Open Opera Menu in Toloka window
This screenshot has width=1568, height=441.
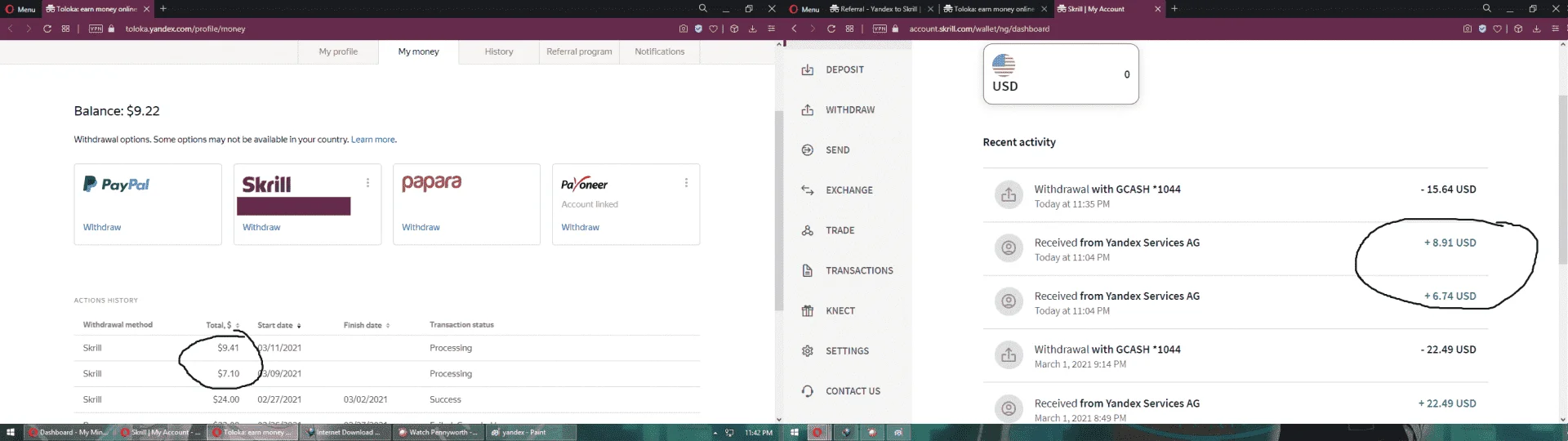(x=20, y=9)
